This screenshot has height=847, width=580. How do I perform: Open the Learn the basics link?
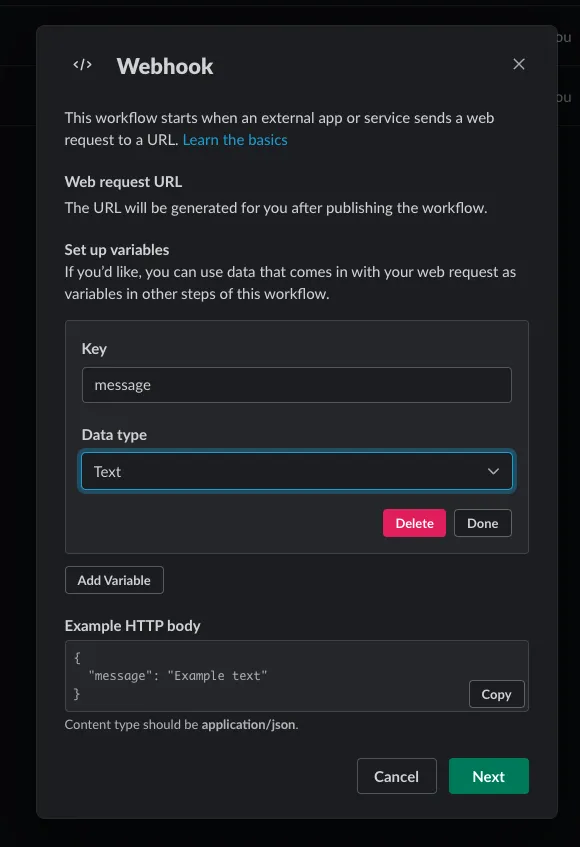coord(235,140)
